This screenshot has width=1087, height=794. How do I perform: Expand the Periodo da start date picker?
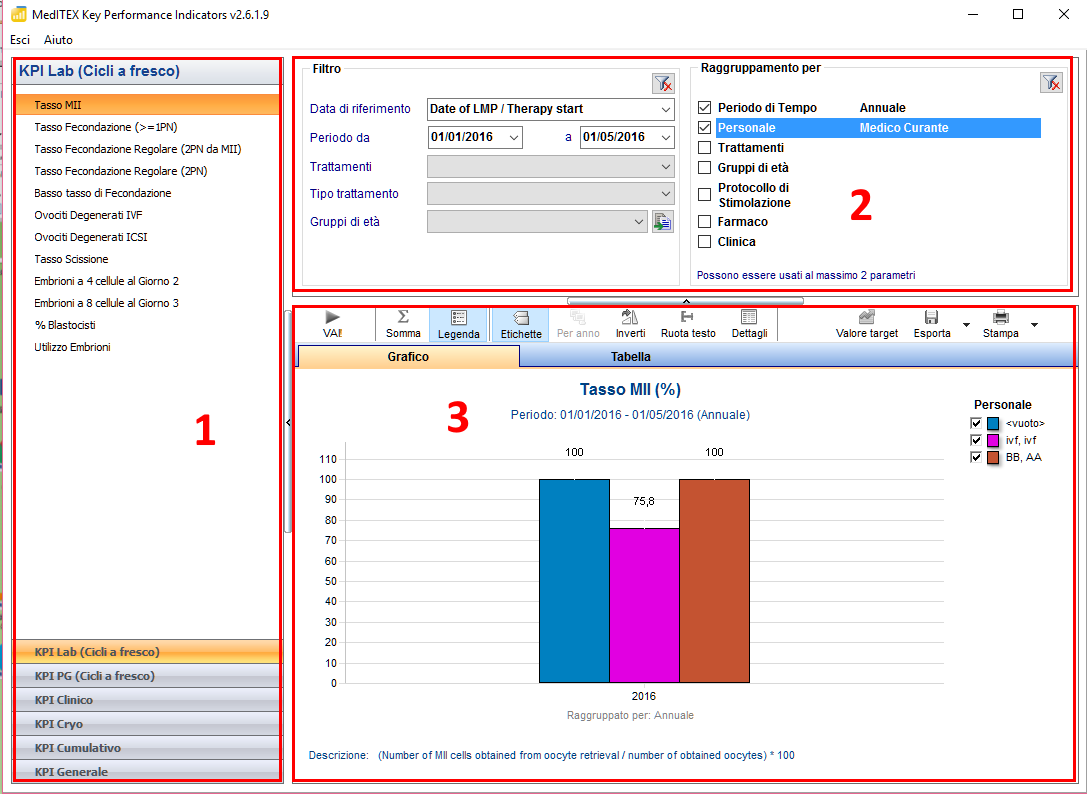[514, 137]
